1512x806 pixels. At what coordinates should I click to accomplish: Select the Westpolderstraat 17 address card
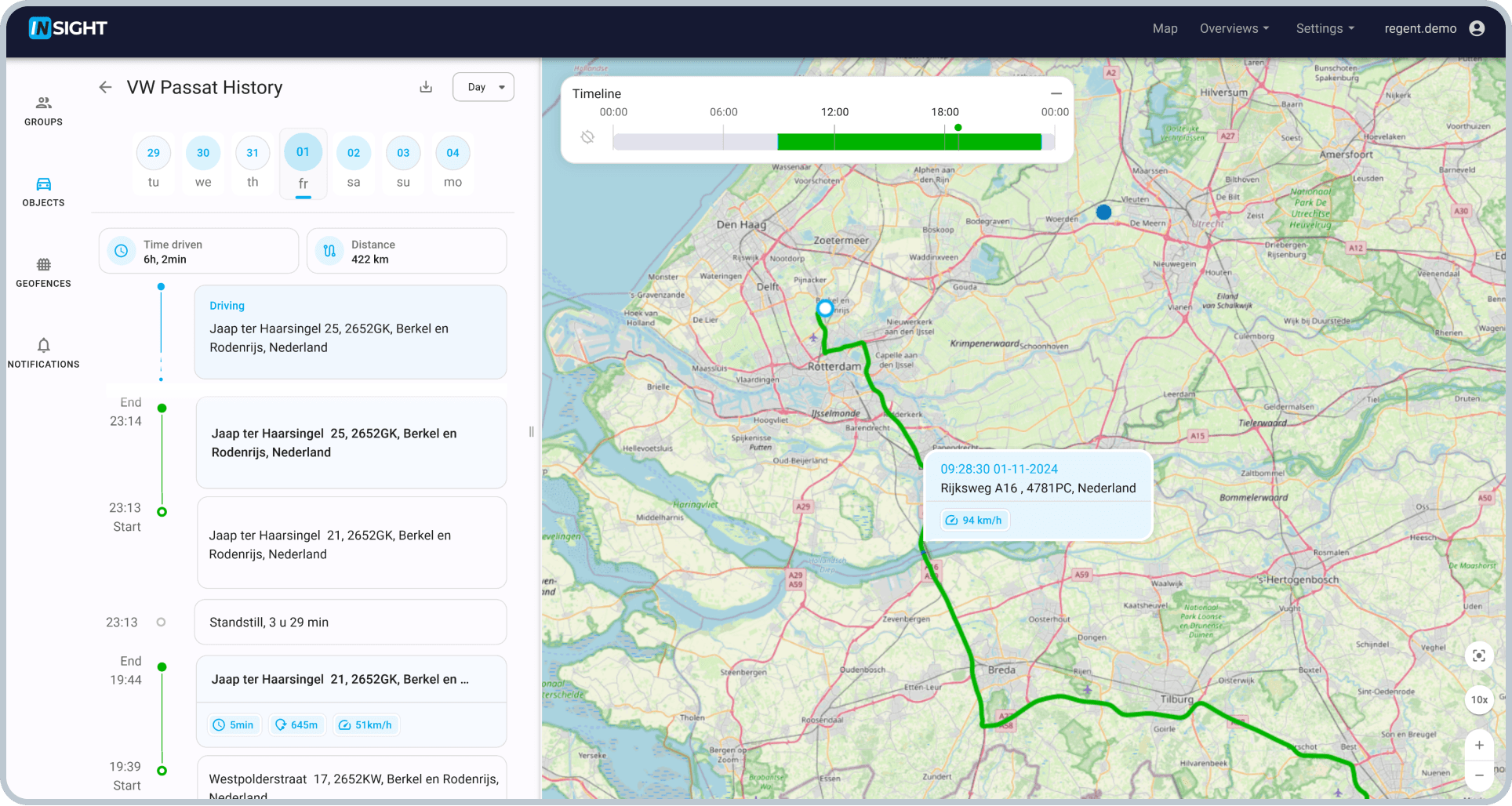[351, 779]
